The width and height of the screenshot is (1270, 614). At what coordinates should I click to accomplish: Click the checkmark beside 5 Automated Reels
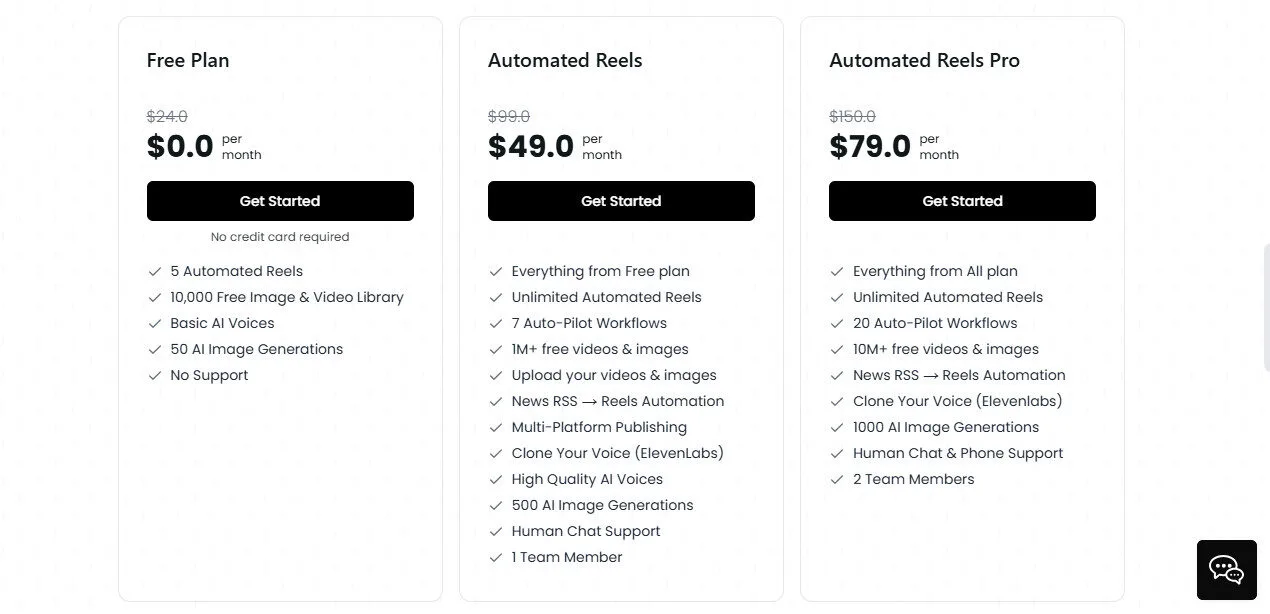155,271
